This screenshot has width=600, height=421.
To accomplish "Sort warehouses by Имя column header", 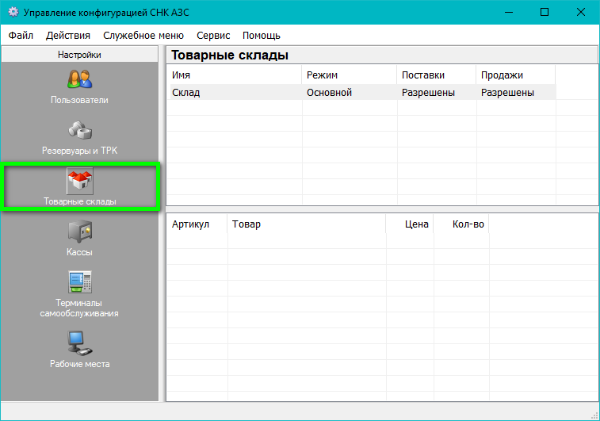I will click(234, 75).
